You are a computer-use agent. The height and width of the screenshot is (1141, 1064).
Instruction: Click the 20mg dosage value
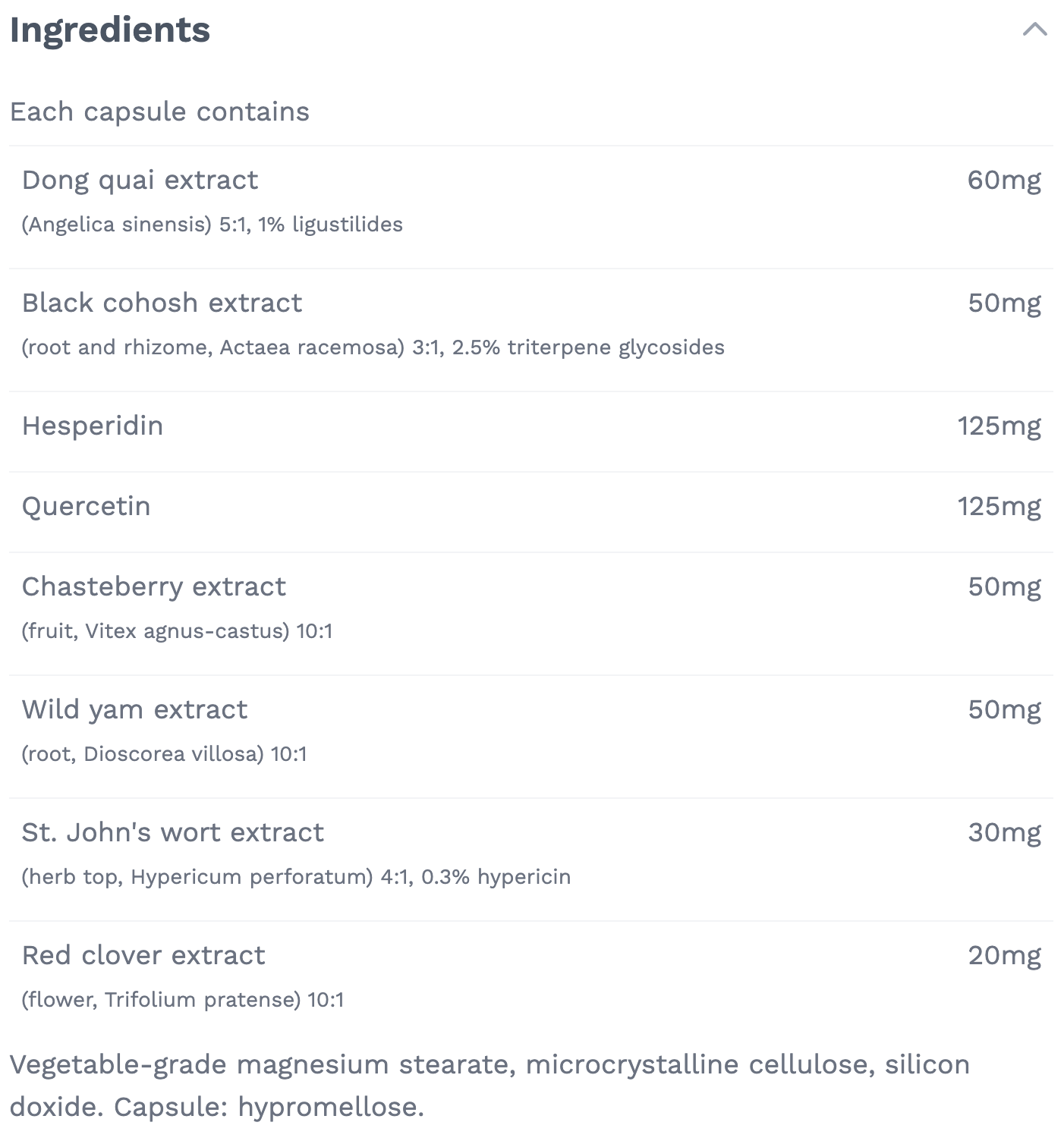click(1003, 956)
